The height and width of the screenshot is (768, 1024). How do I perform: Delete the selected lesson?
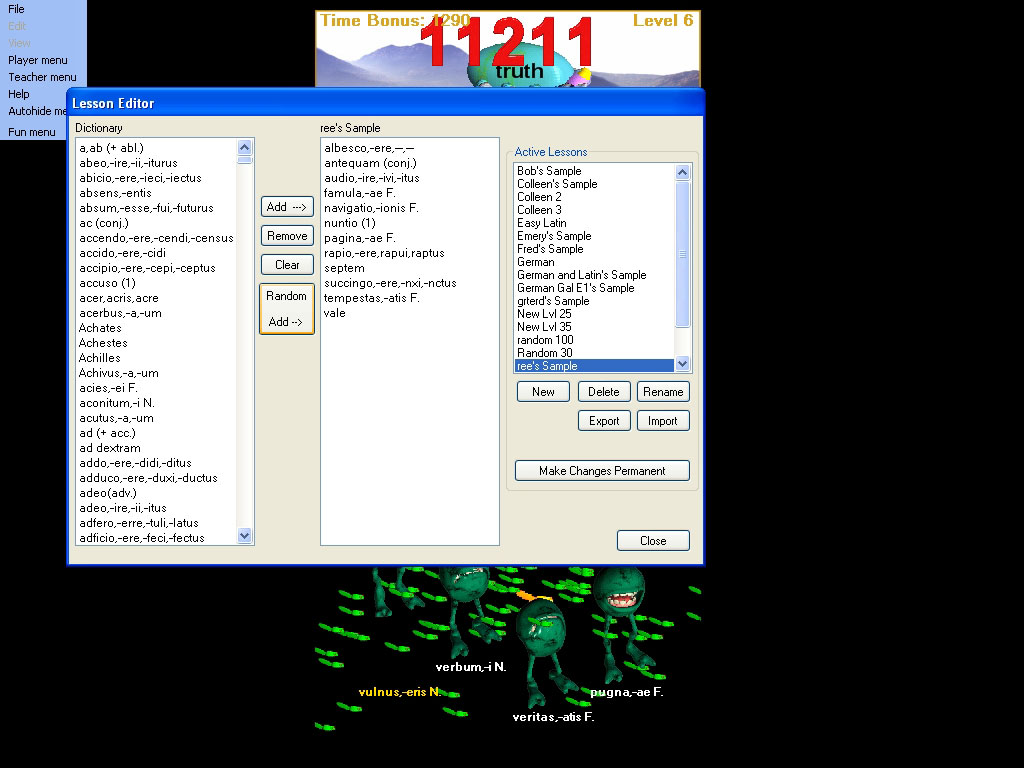[604, 391]
